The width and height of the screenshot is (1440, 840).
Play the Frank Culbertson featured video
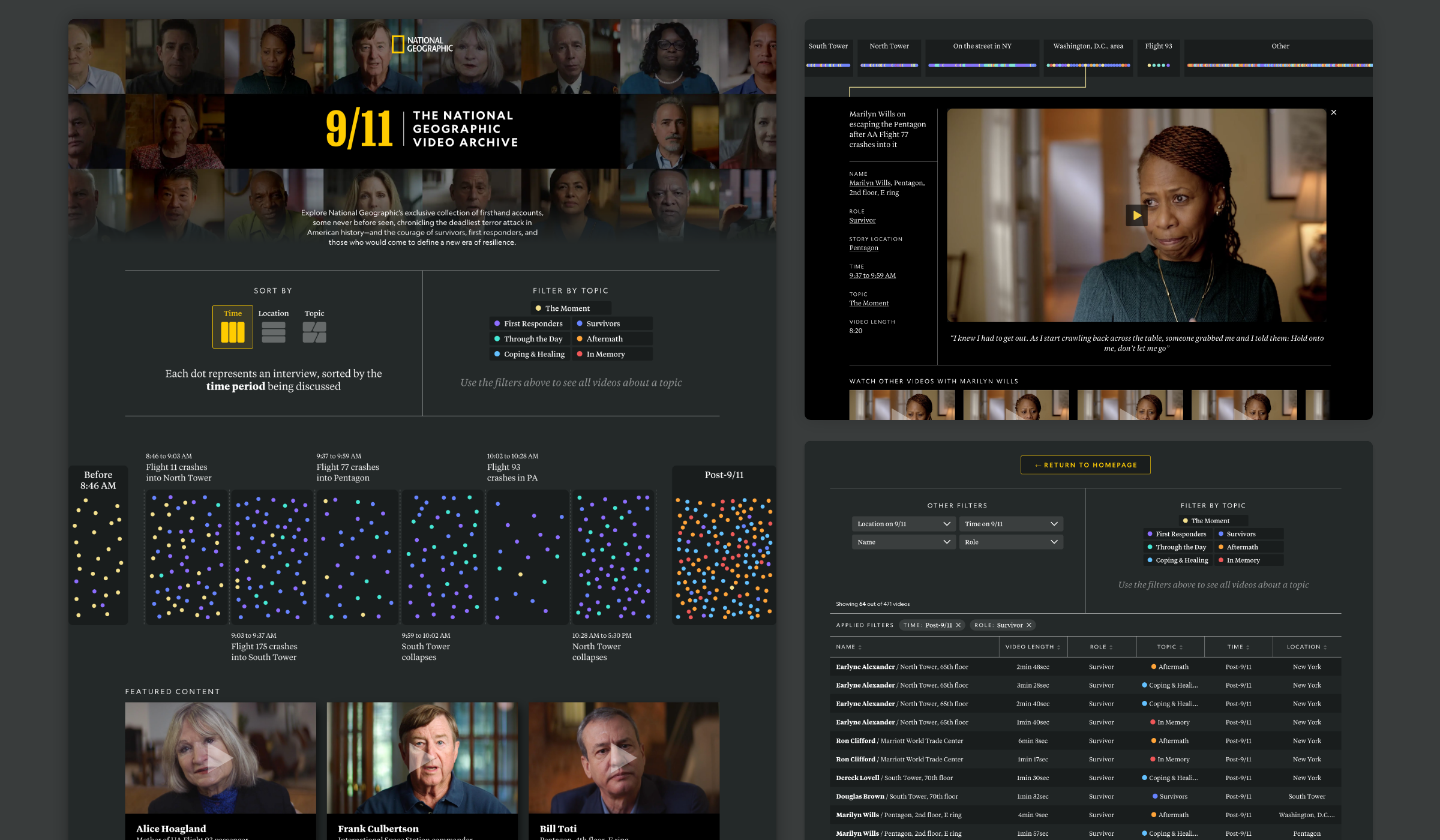coord(422,759)
